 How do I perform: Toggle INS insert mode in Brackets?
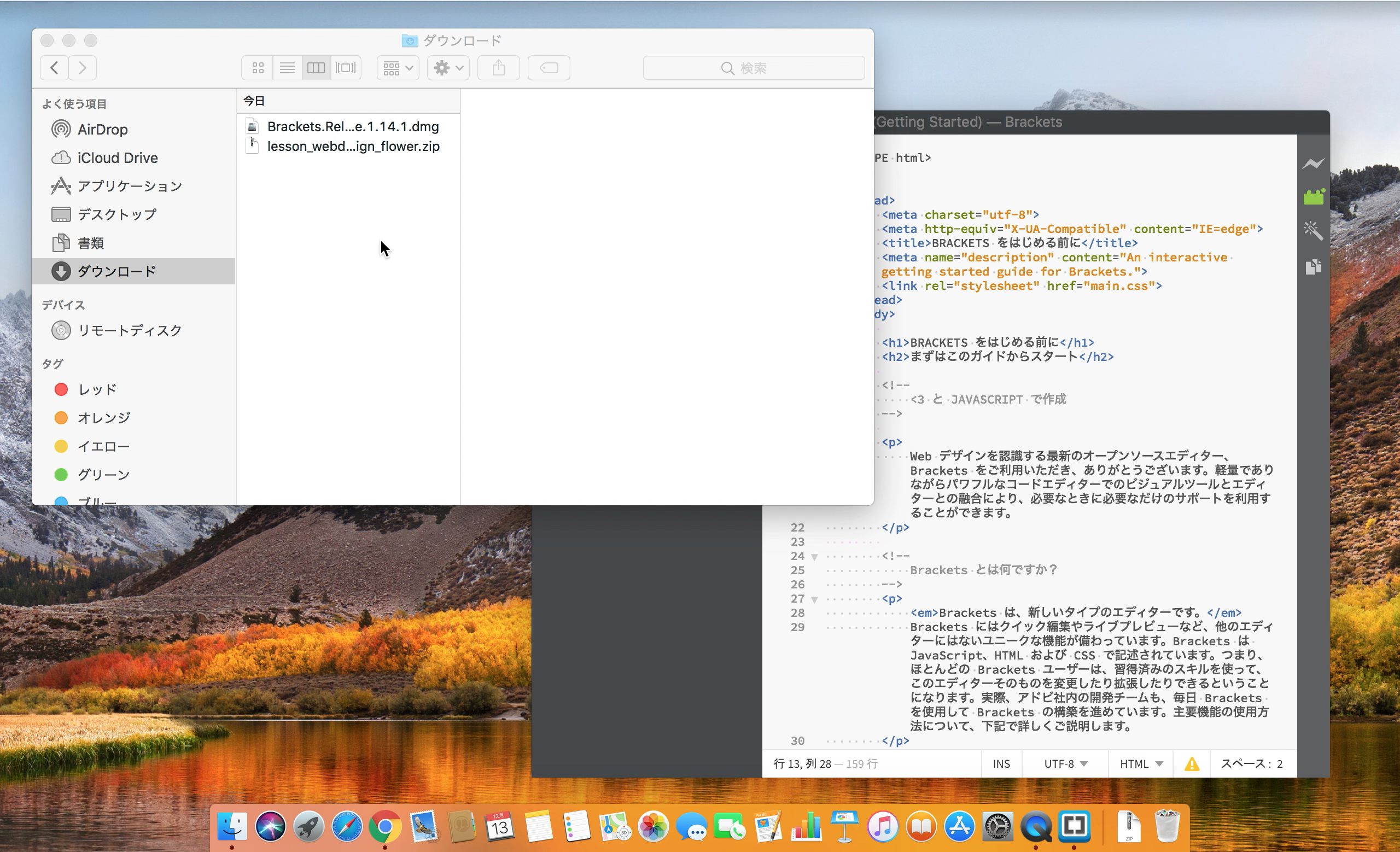pyautogui.click(x=1001, y=764)
